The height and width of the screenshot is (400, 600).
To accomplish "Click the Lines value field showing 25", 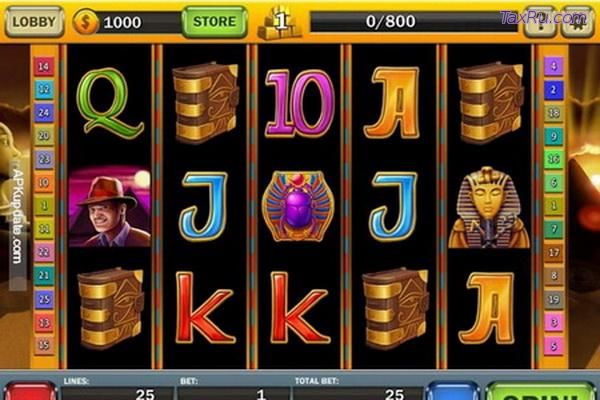I will pyautogui.click(x=118, y=393).
